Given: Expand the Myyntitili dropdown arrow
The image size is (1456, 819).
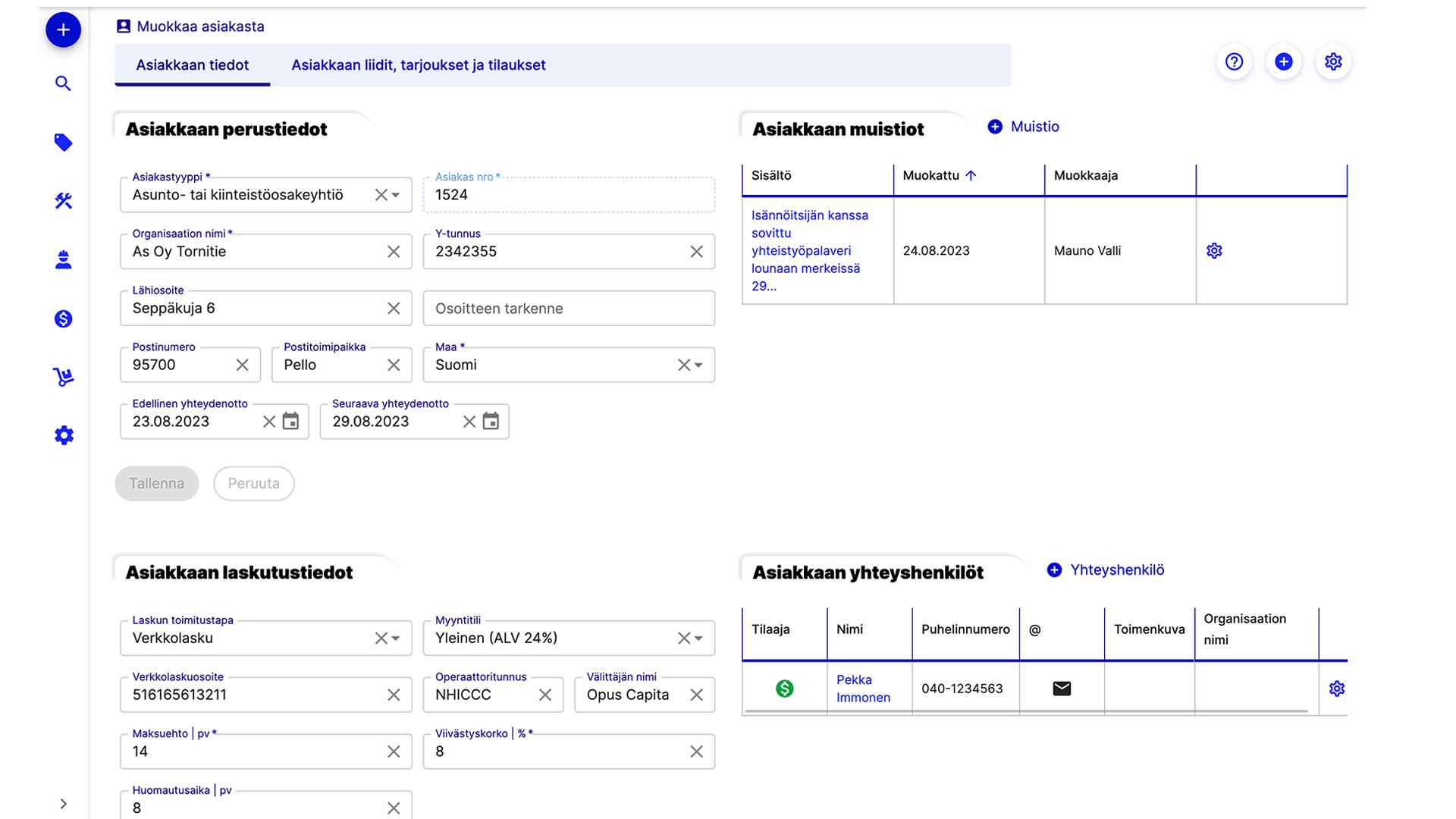Looking at the screenshot, I should click(698, 639).
